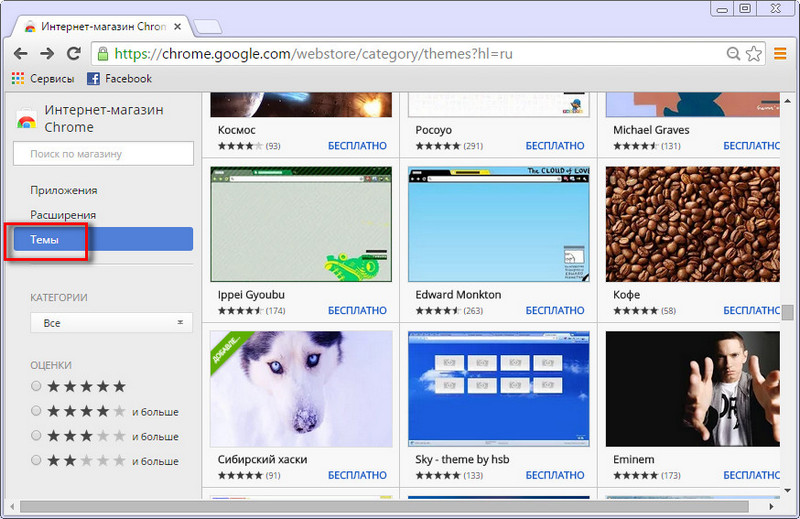Select the Темы section

[x=104, y=239]
